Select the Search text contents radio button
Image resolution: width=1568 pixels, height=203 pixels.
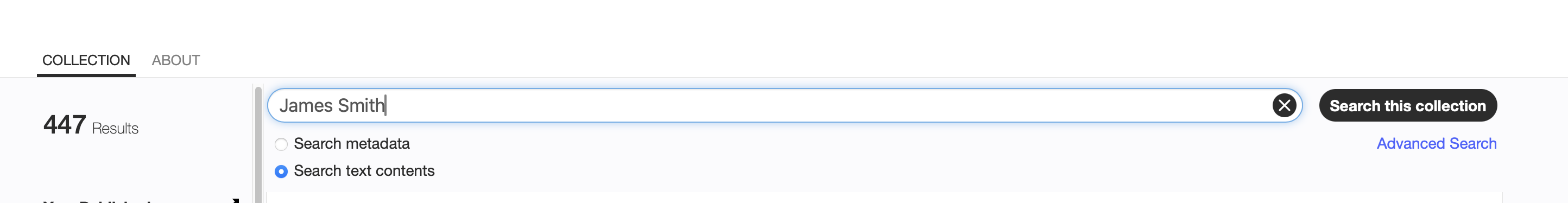tap(281, 172)
